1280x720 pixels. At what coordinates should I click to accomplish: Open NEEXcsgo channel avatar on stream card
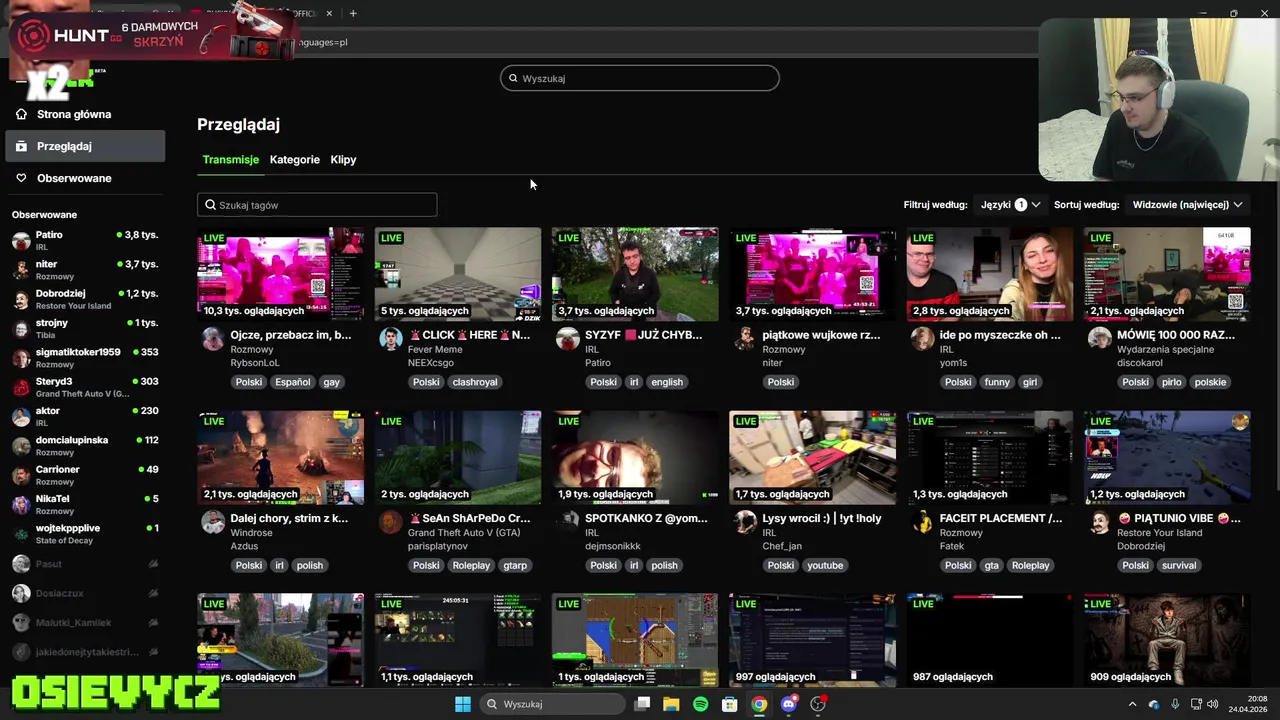[390, 339]
